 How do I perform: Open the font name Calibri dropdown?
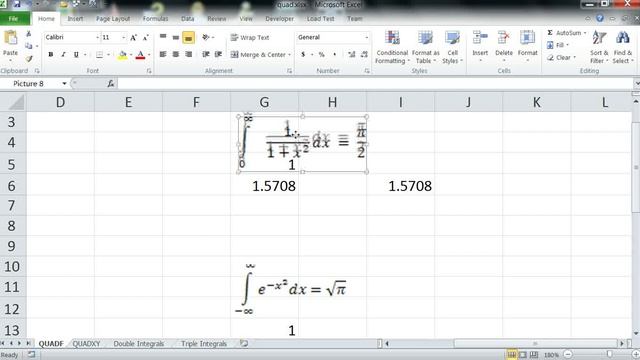coord(97,38)
